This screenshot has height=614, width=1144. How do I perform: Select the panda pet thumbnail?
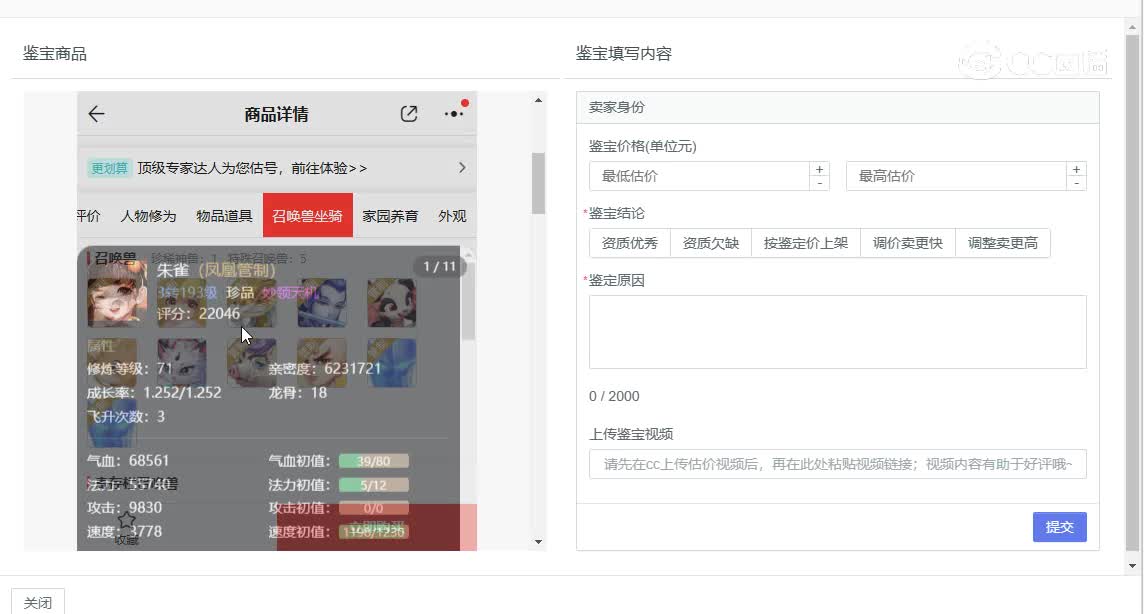392,302
